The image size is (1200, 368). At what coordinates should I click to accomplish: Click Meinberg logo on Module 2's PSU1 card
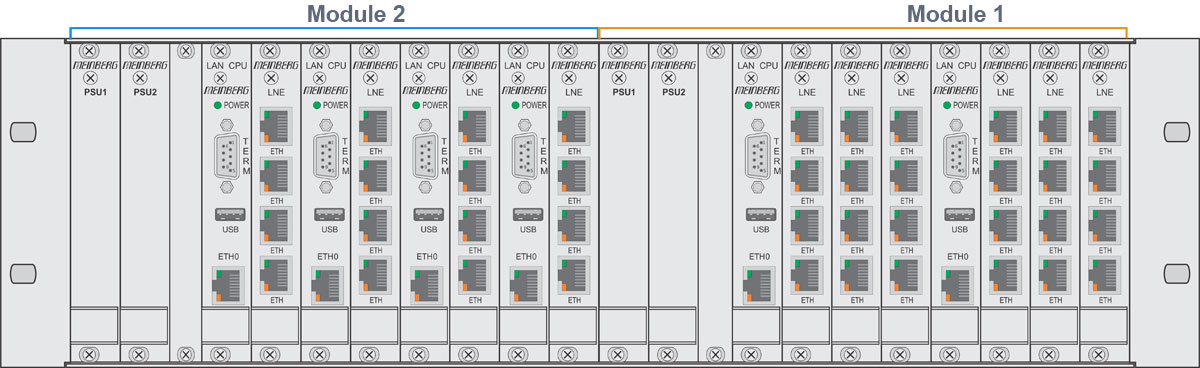(94, 65)
